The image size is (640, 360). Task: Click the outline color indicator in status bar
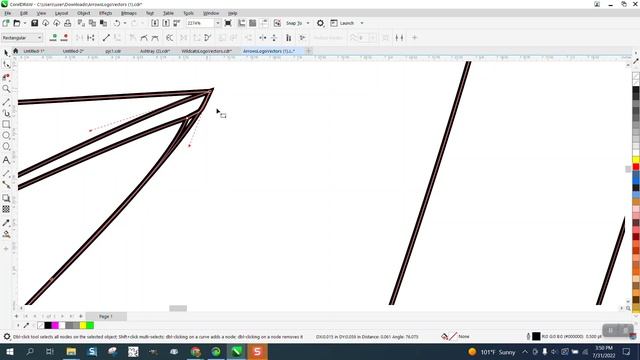point(536,336)
